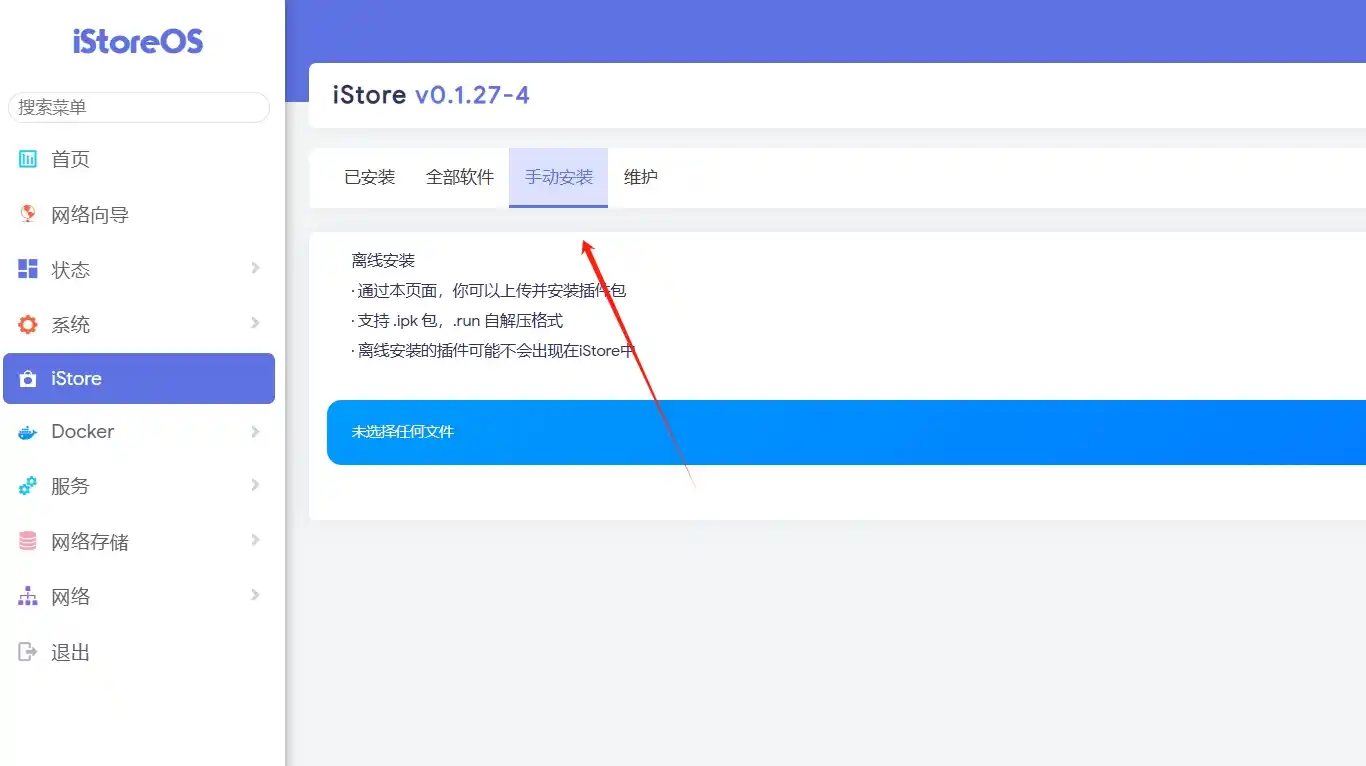Click the 系统 orange gear icon
The height and width of the screenshot is (766, 1366).
point(28,324)
